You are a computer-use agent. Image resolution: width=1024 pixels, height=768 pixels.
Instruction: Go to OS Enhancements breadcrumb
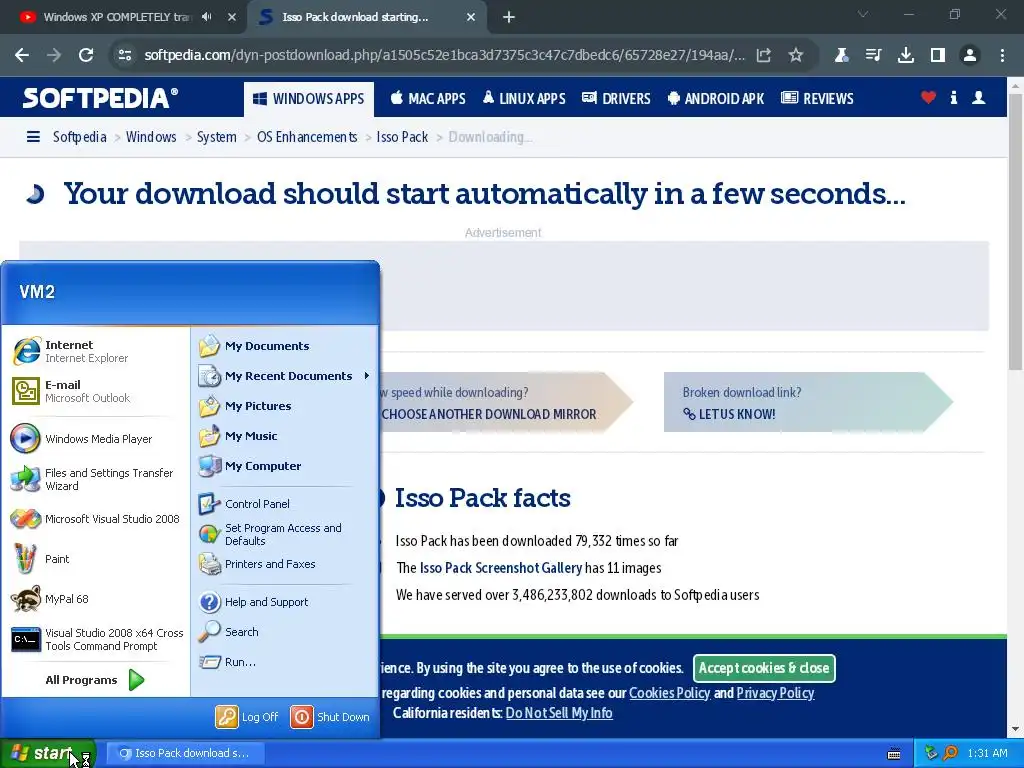click(x=307, y=137)
